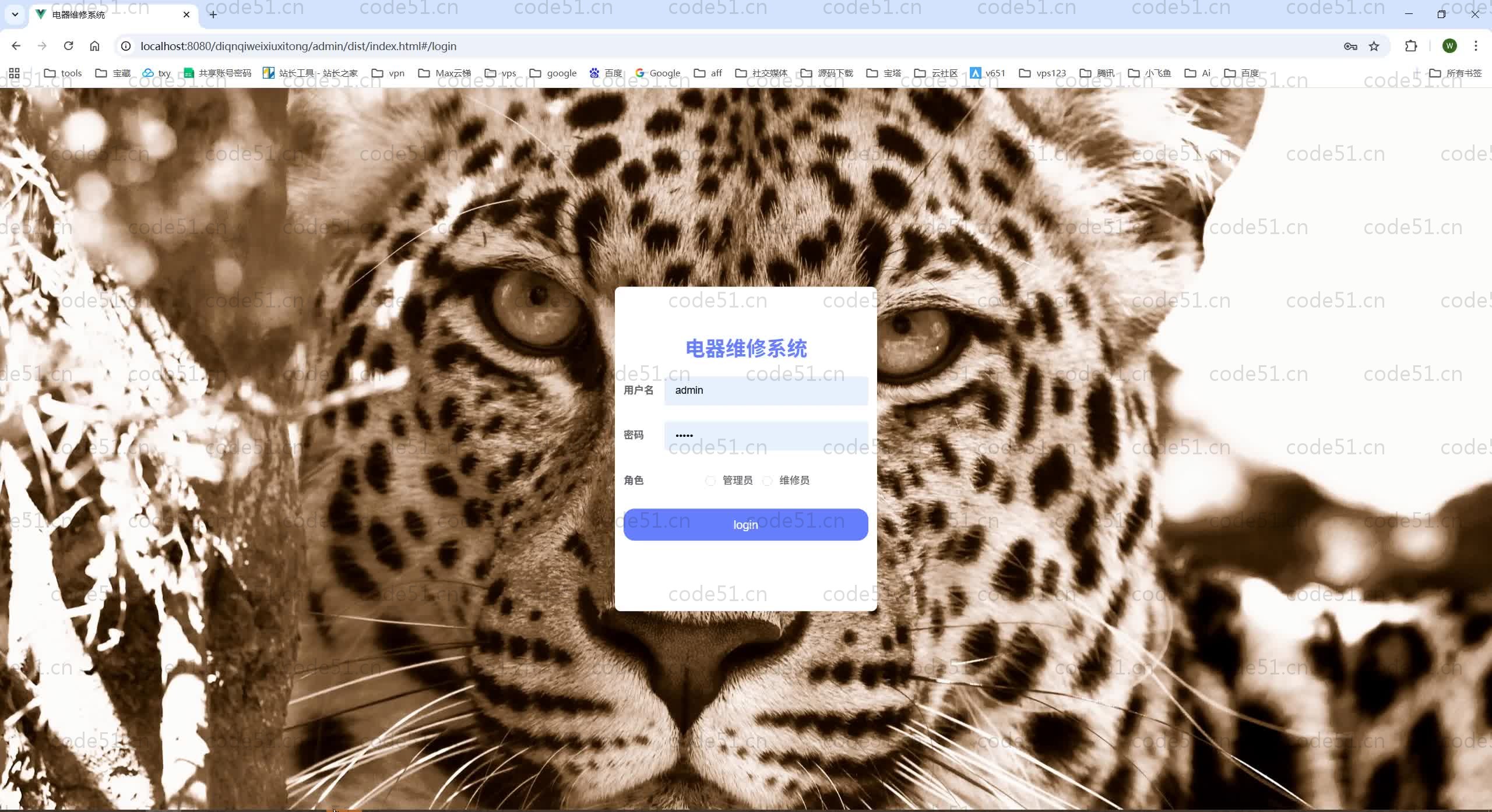Select the 维修员 role radio button

(767, 481)
